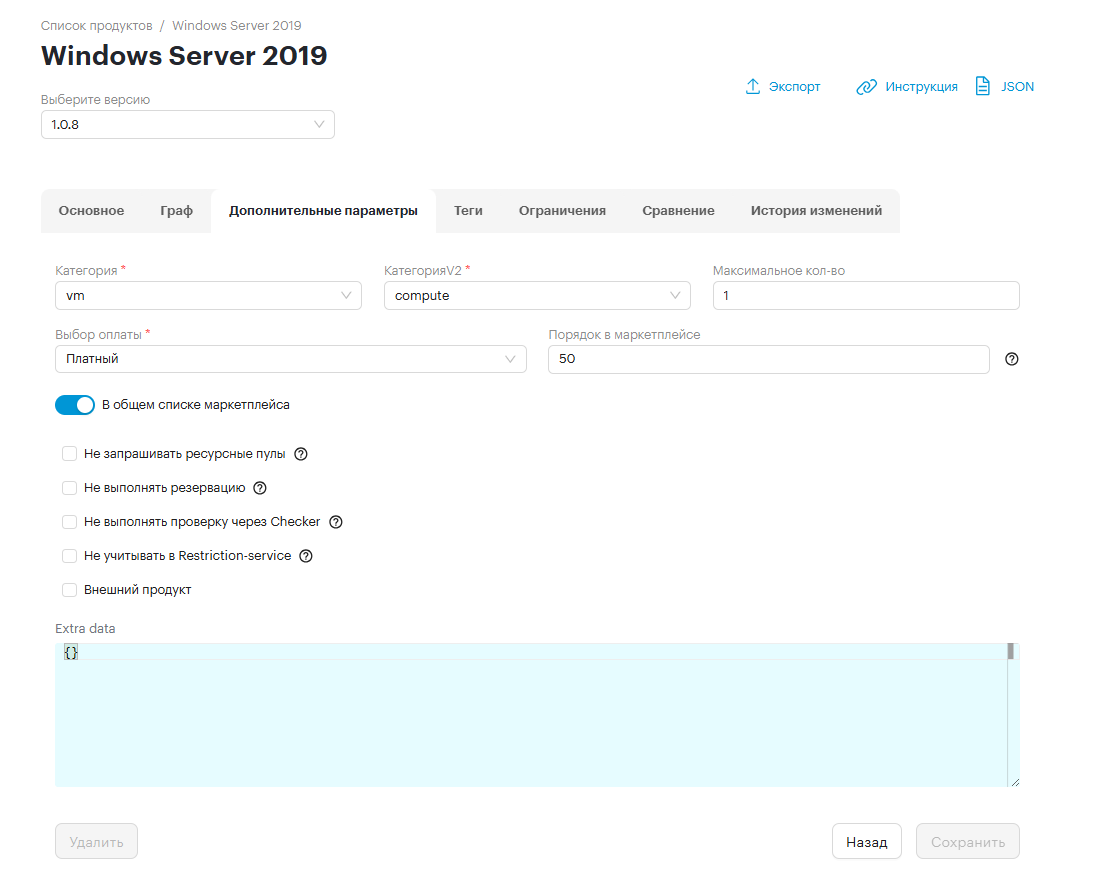Switch to the Основное tab

click(91, 211)
